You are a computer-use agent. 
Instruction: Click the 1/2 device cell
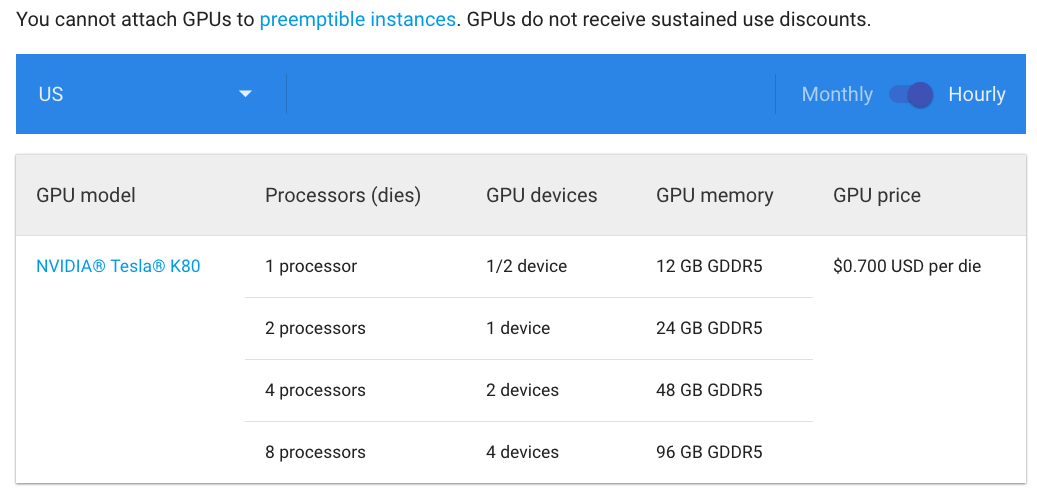tap(526, 266)
